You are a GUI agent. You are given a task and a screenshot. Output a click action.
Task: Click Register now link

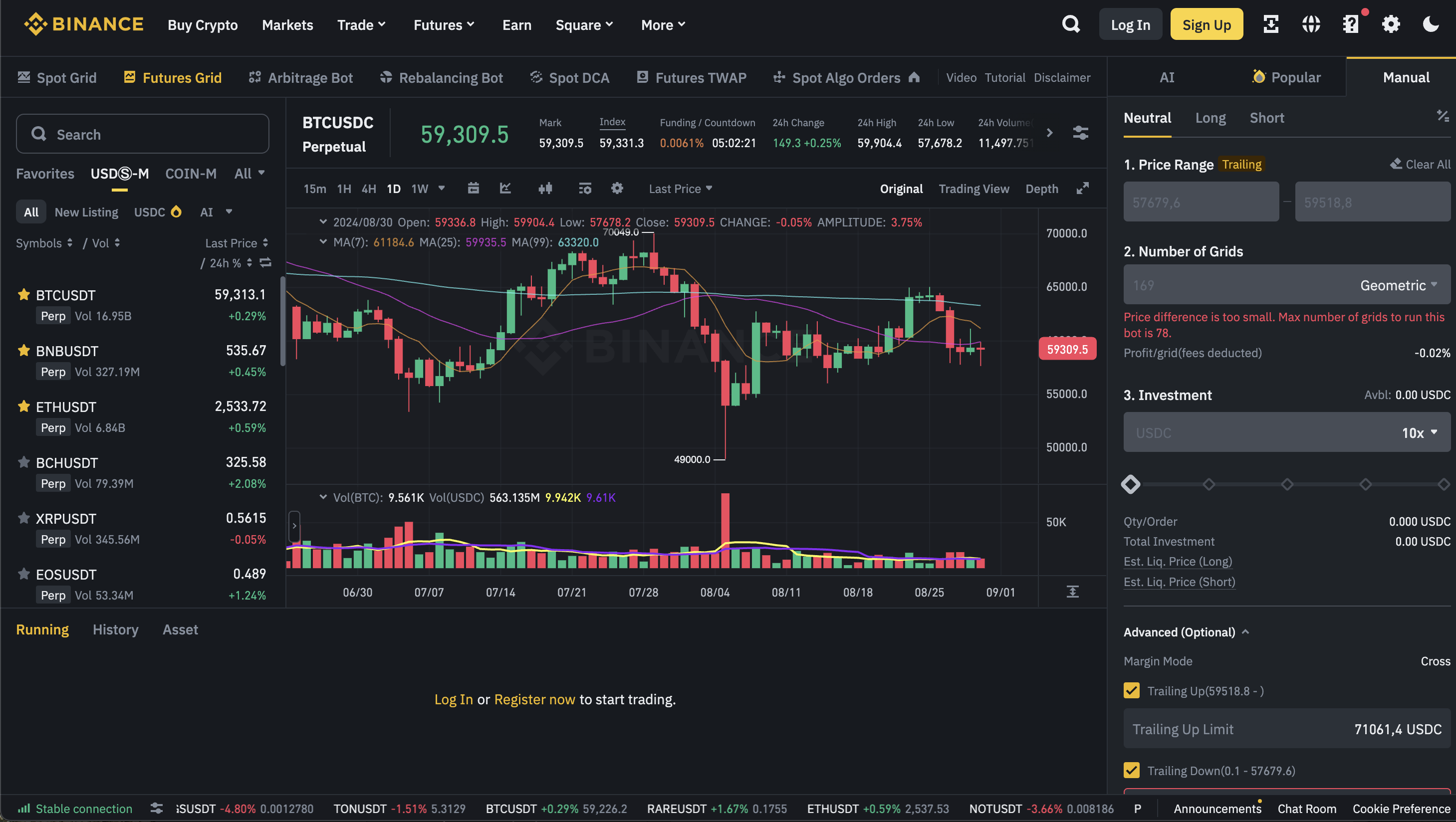click(x=535, y=699)
